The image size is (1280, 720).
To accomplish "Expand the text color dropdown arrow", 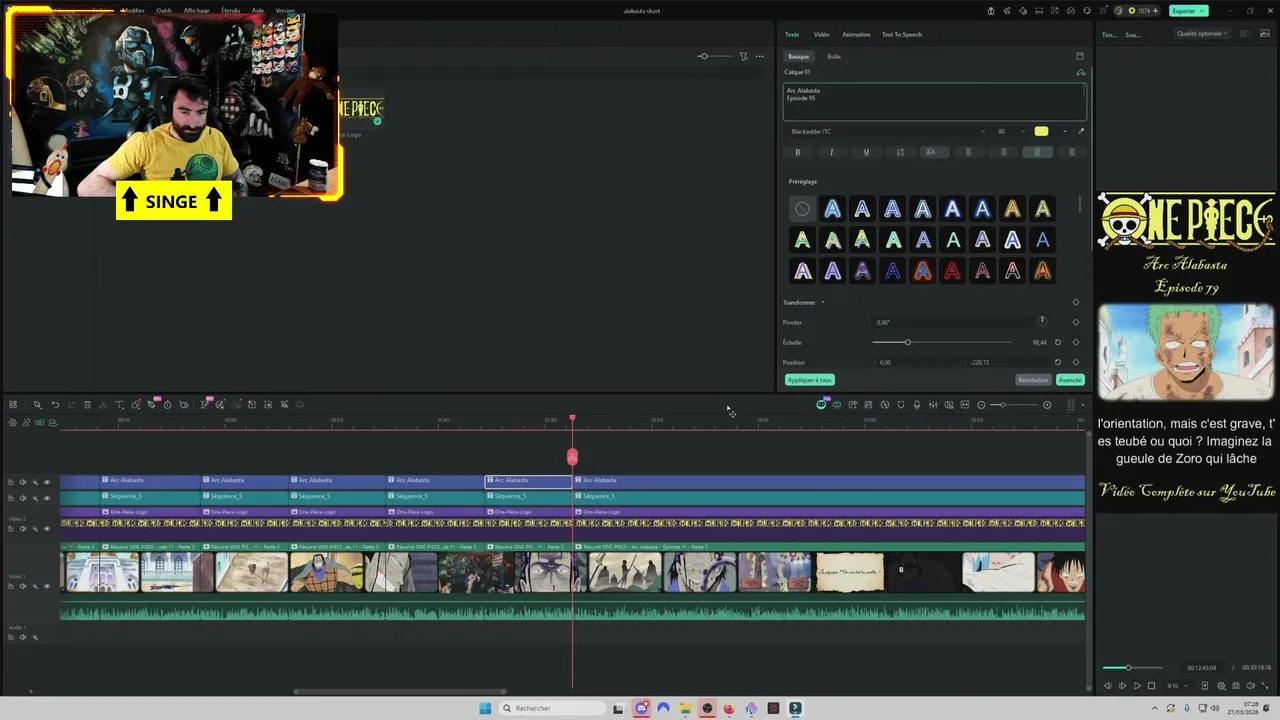I will (1065, 131).
